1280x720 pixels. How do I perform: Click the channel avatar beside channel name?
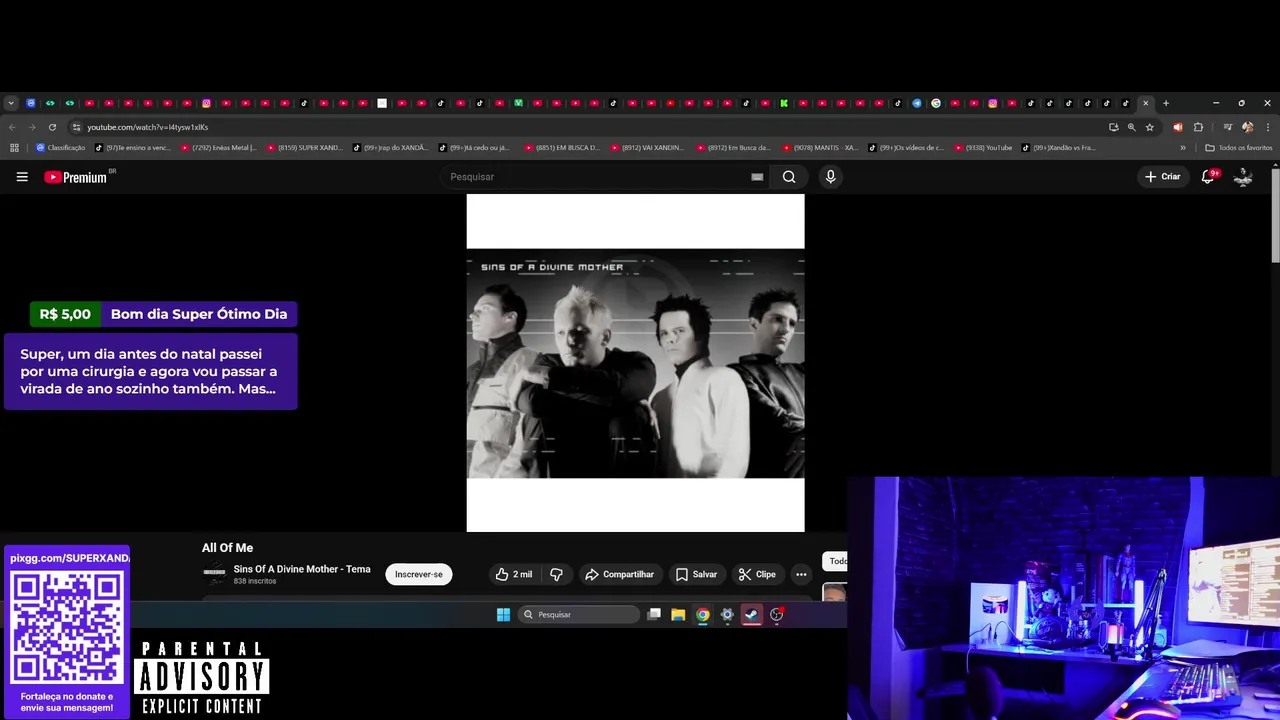coord(214,574)
